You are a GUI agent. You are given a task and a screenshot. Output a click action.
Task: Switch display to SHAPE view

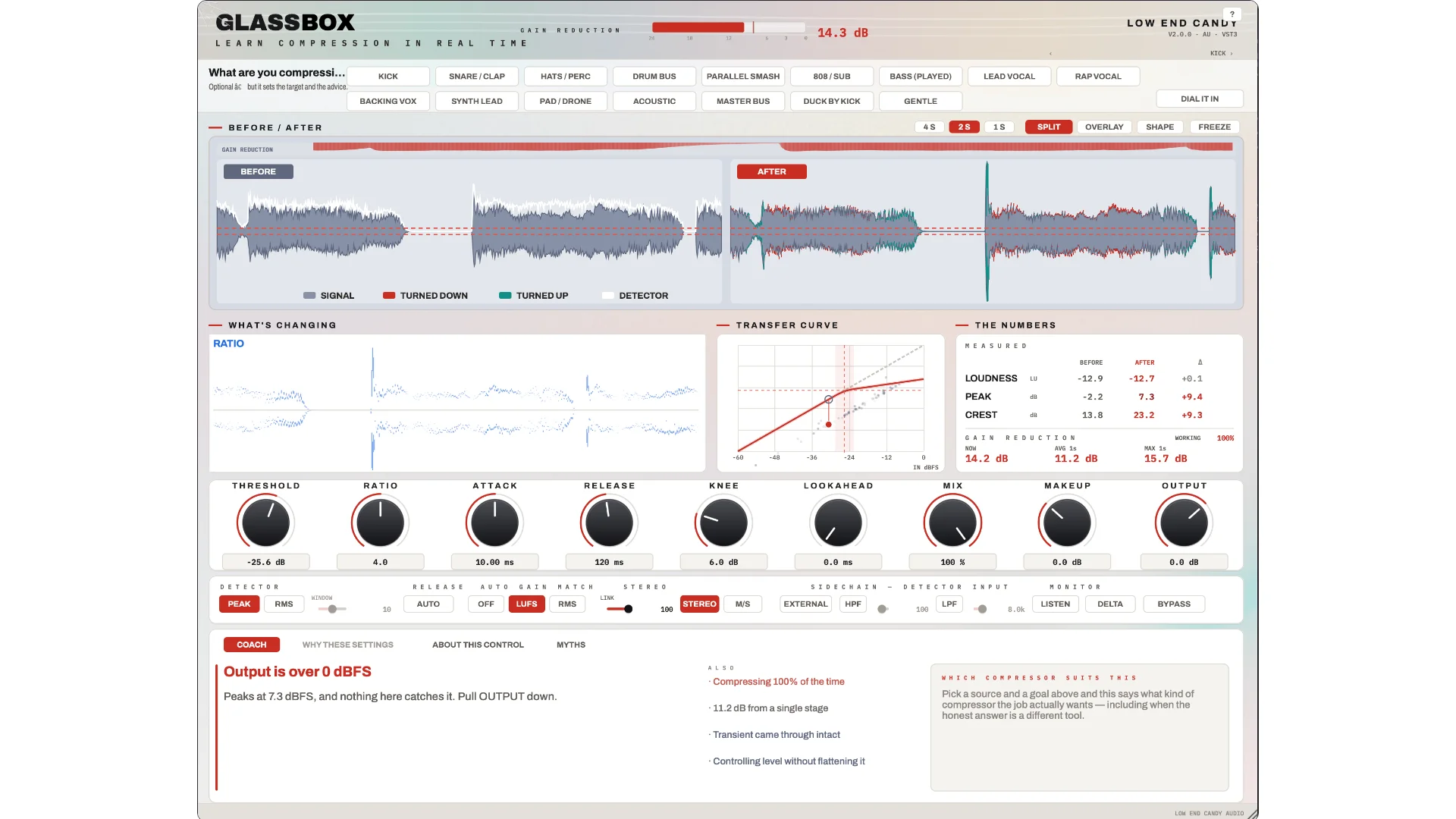(x=1159, y=127)
